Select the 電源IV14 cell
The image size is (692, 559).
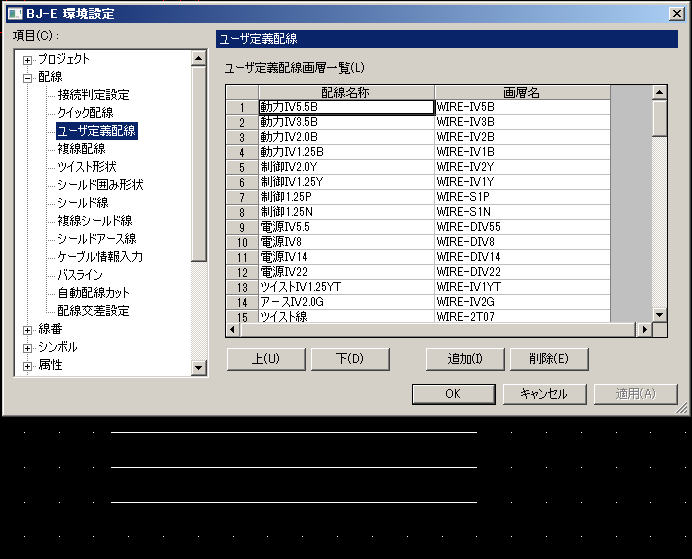tap(346, 257)
